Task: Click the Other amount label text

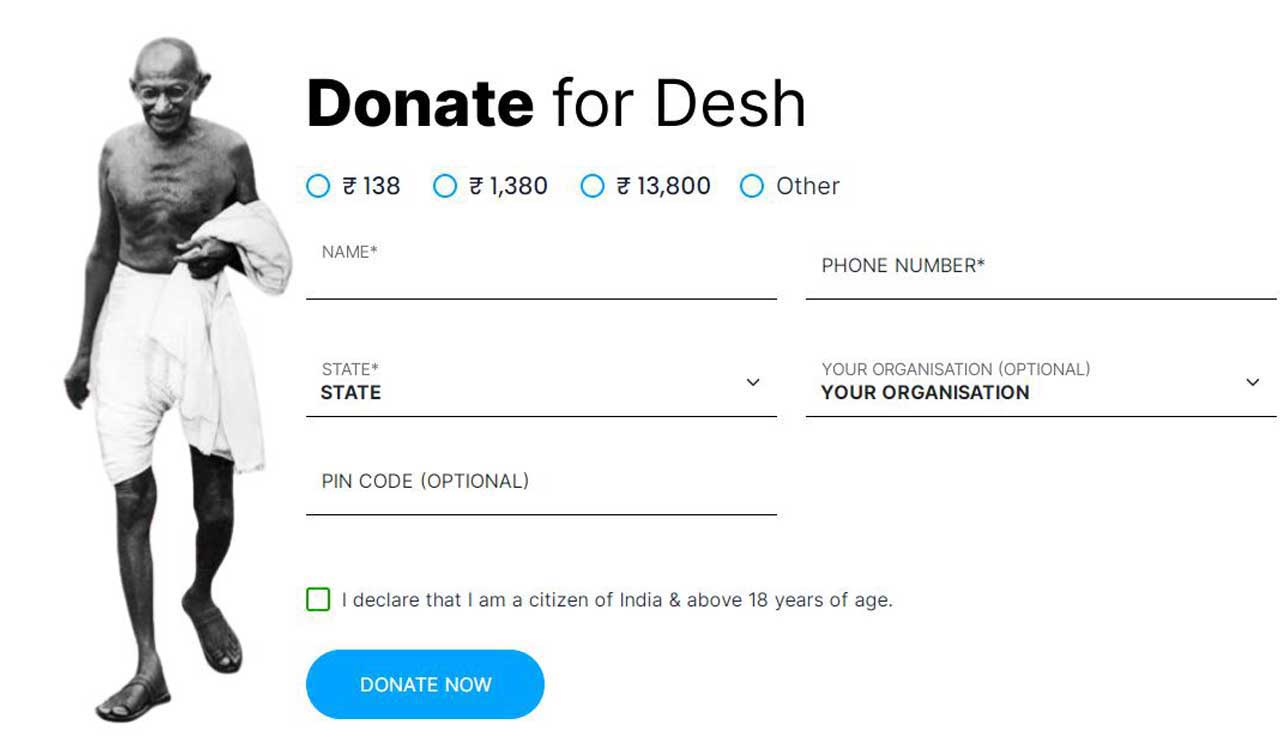Action: (809, 185)
